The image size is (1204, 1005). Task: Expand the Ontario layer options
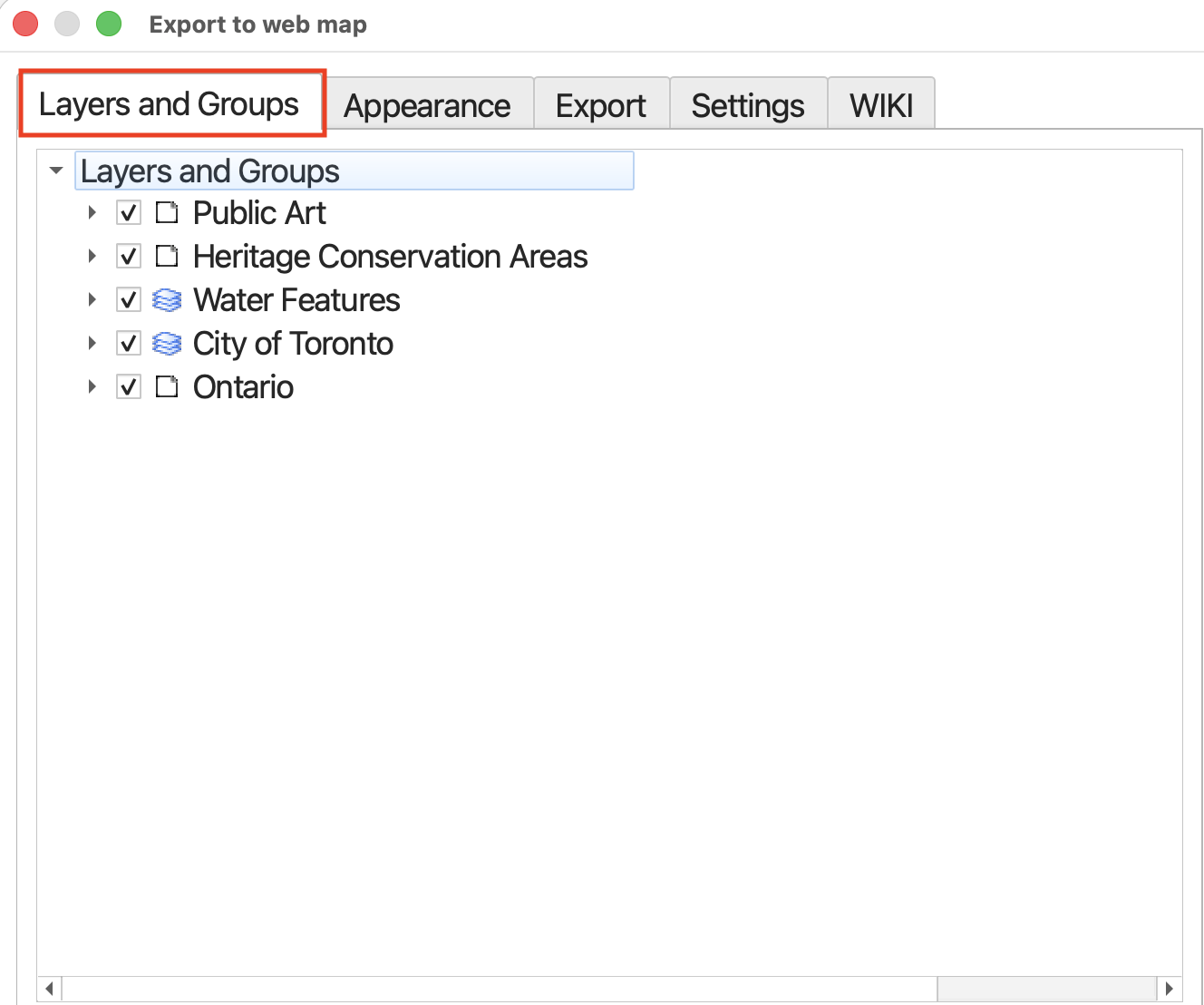tap(92, 387)
